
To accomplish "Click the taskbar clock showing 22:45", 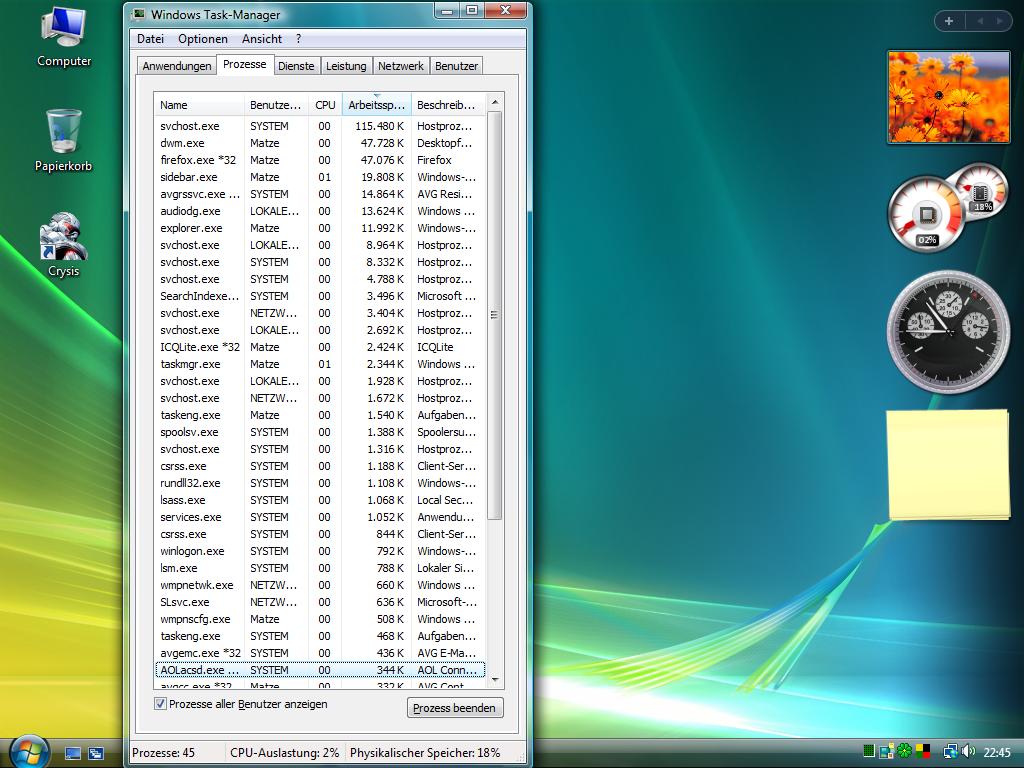I will pos(997,752).
